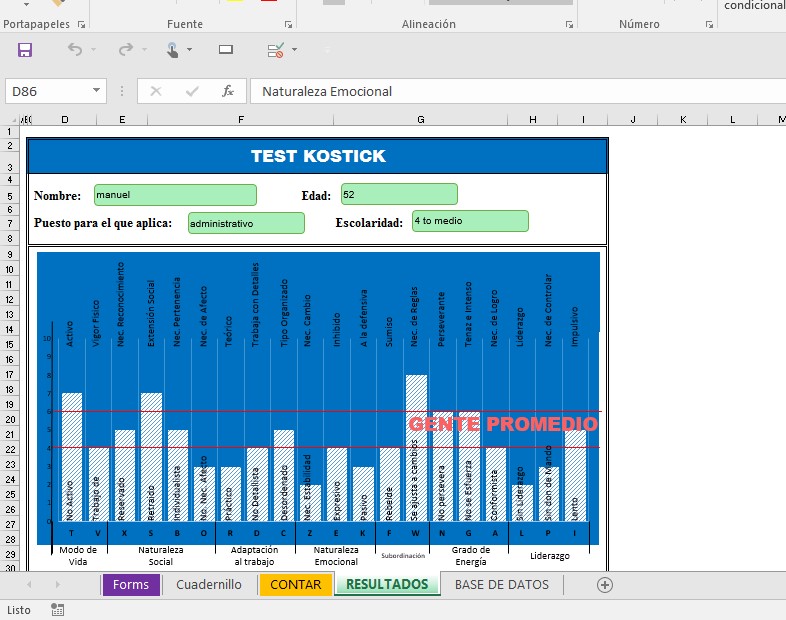Toggle the Touch/Mouse mode icon
The image size is (786, 620).
[x=172, y=50]
